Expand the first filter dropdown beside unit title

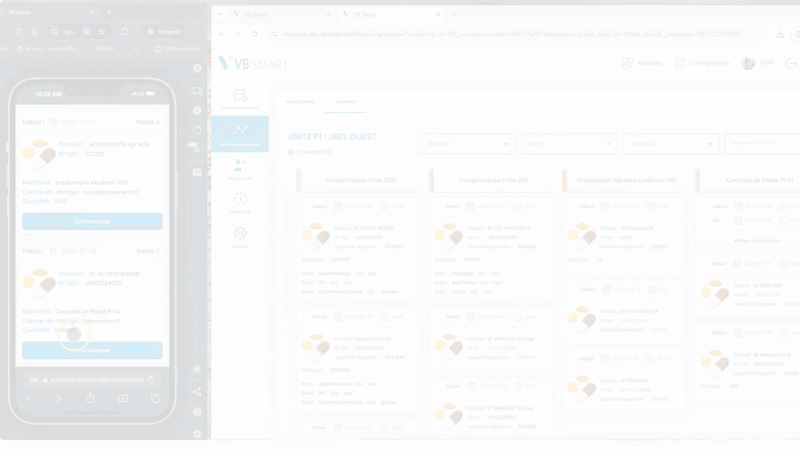pos(467,144)
